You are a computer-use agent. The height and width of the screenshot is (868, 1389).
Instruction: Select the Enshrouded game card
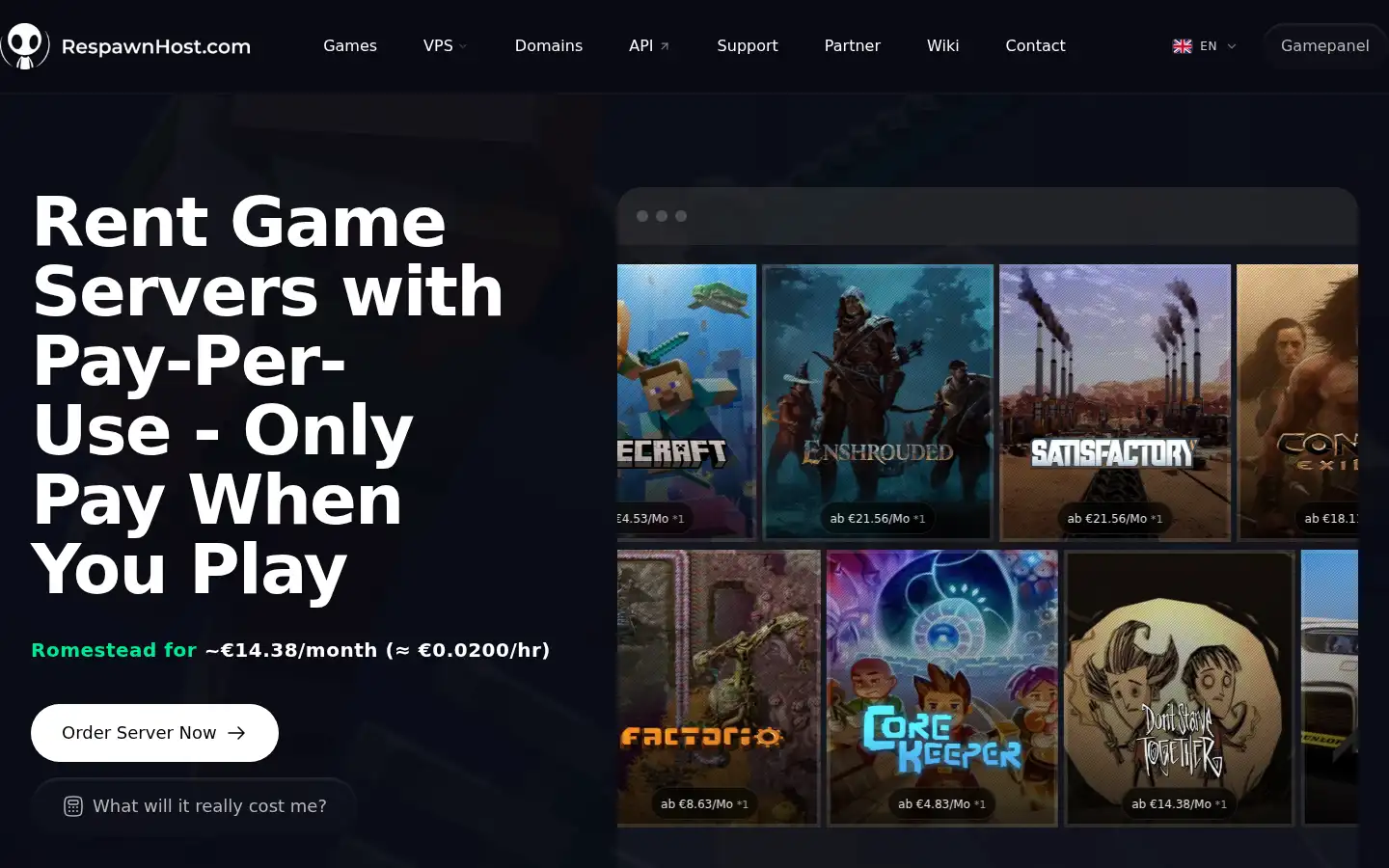[878, 402]
